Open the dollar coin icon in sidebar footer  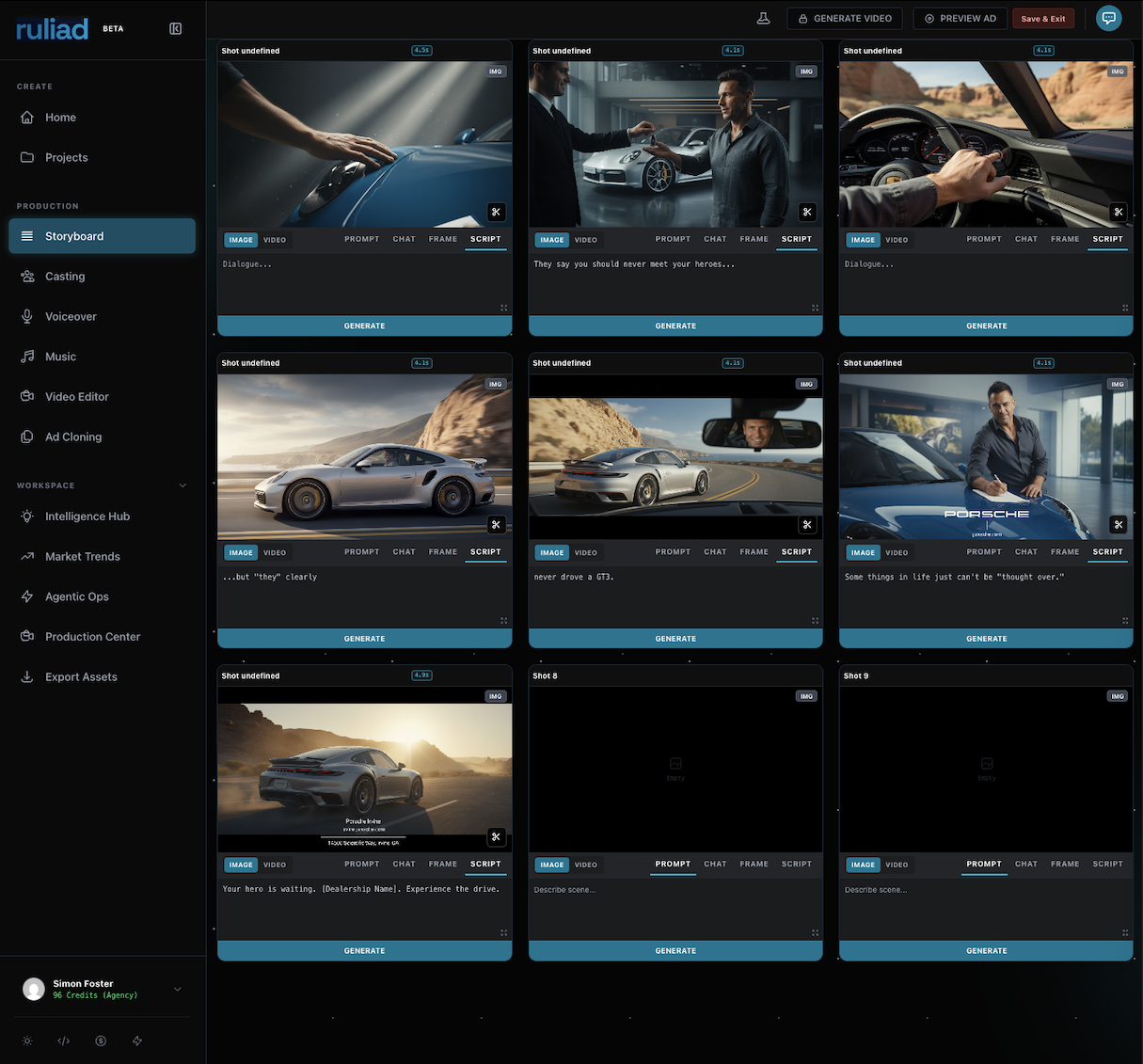pyautogui.click(x=101, y=1040)
